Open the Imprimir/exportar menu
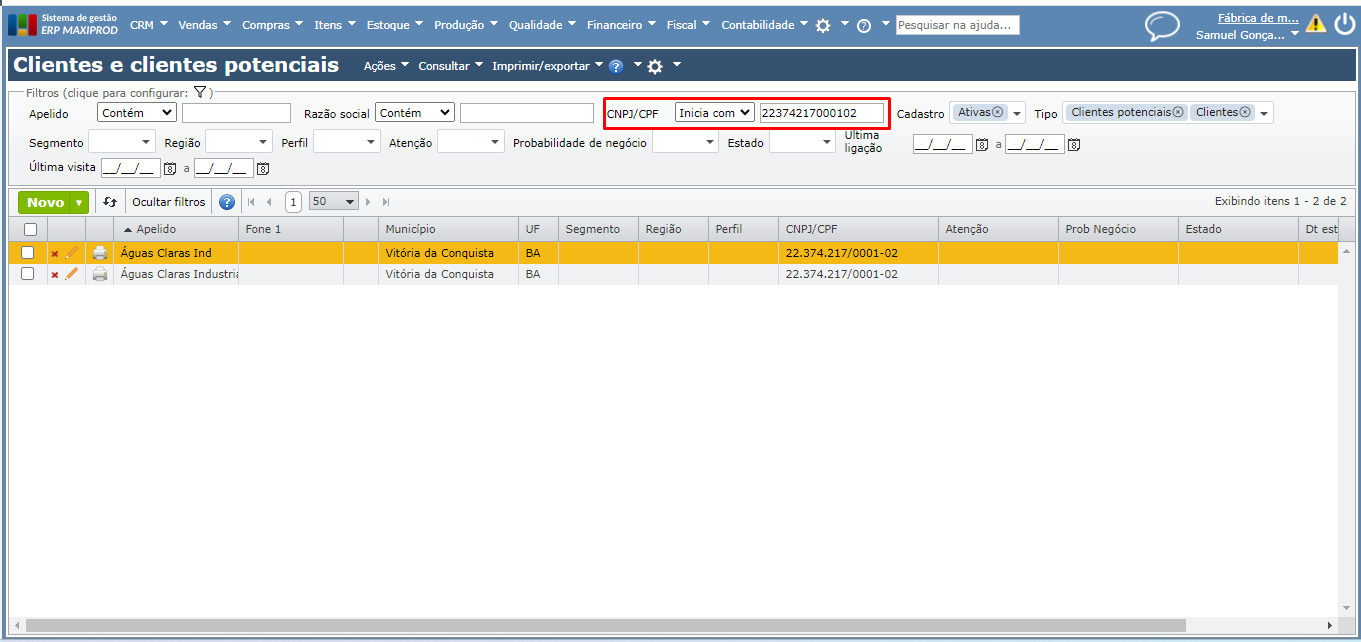Viewport: 1361px width, 642px height. coord(547,66)
